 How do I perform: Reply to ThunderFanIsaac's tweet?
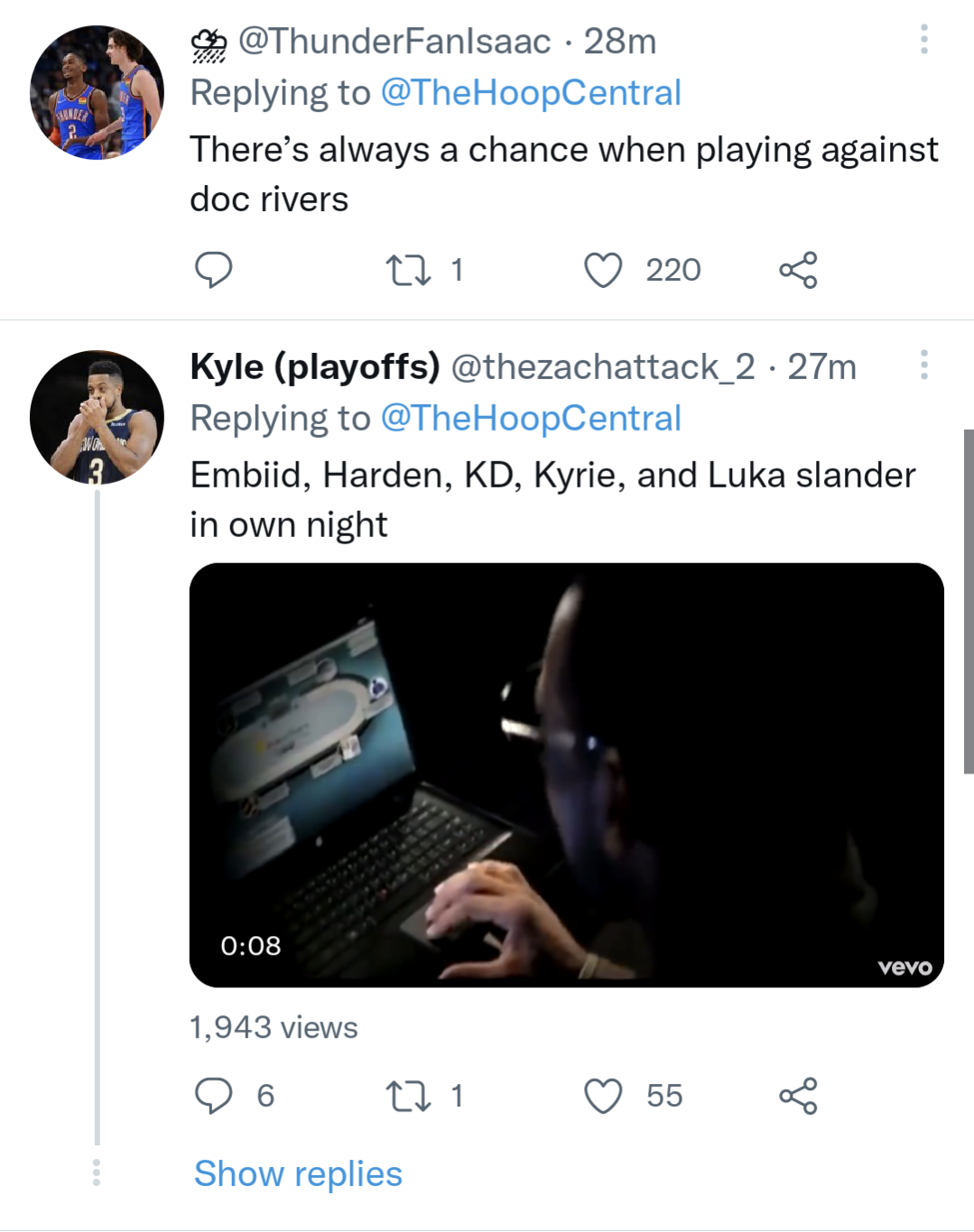click(214, 270)
